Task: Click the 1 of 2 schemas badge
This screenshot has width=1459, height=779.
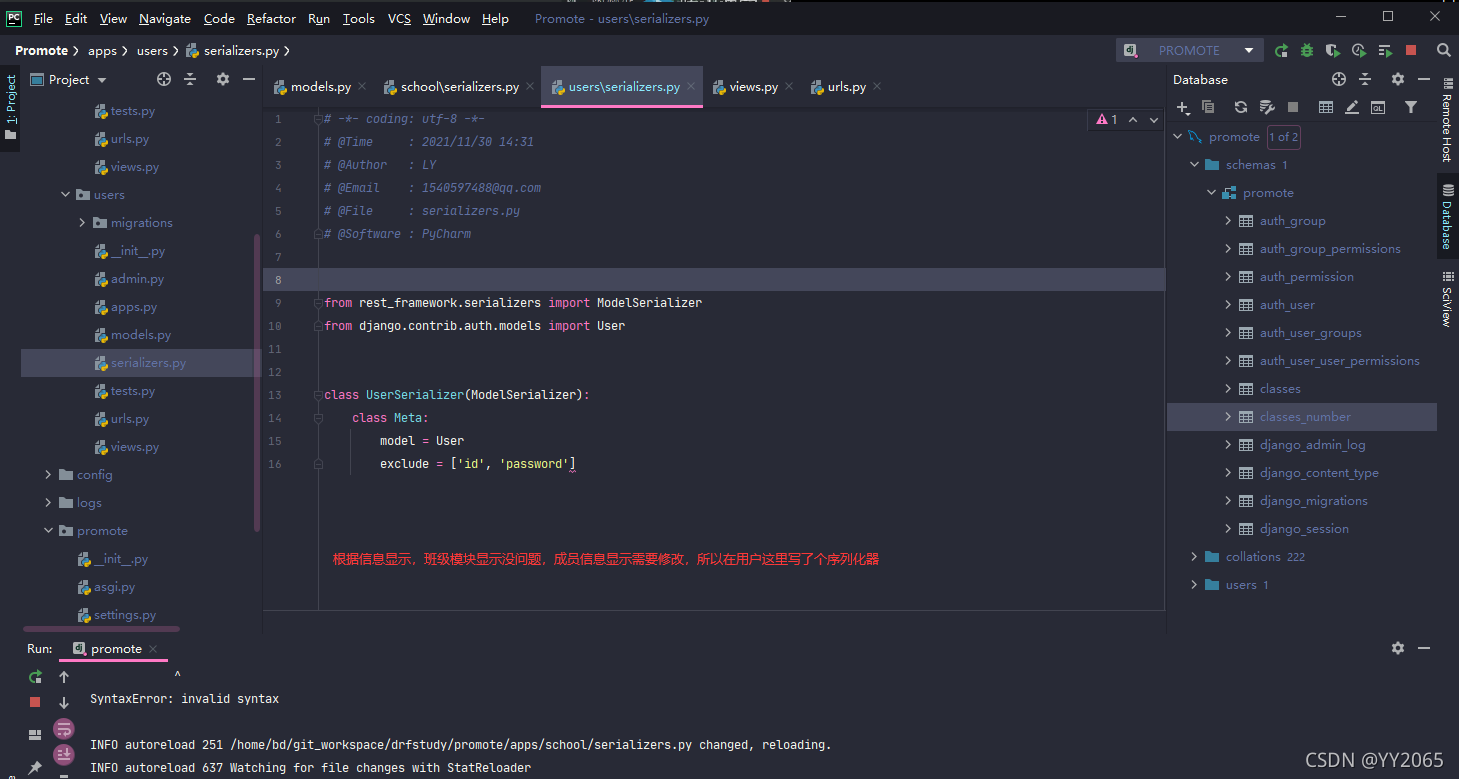Action: (x=1283, y=137)
